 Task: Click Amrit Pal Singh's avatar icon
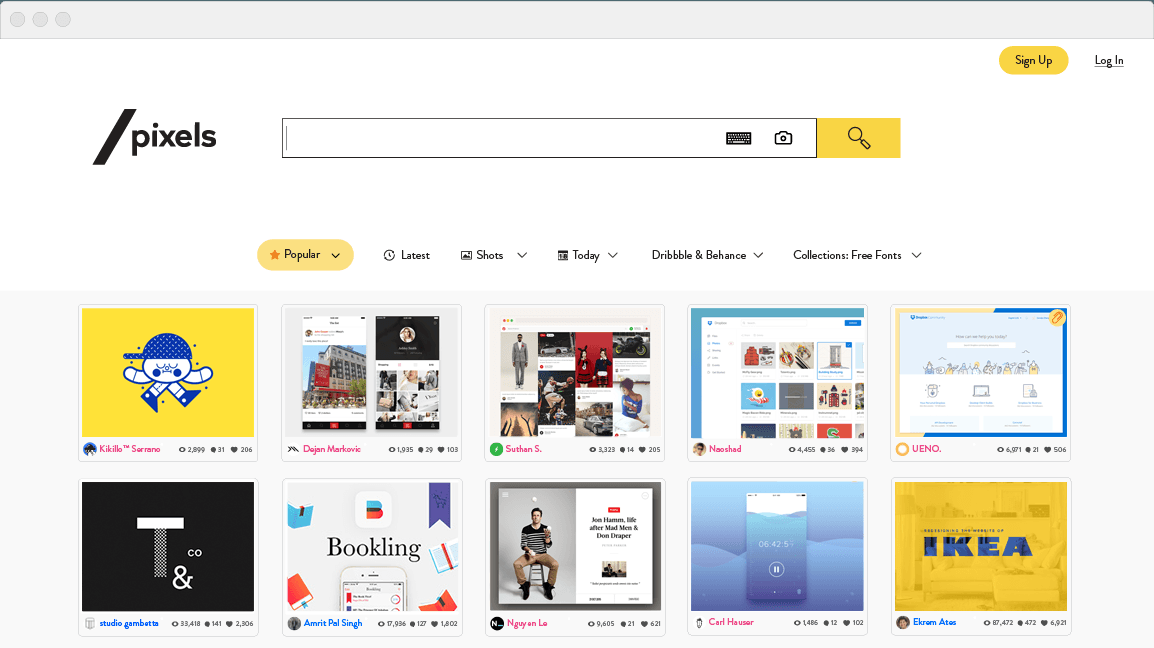[294, 624]
